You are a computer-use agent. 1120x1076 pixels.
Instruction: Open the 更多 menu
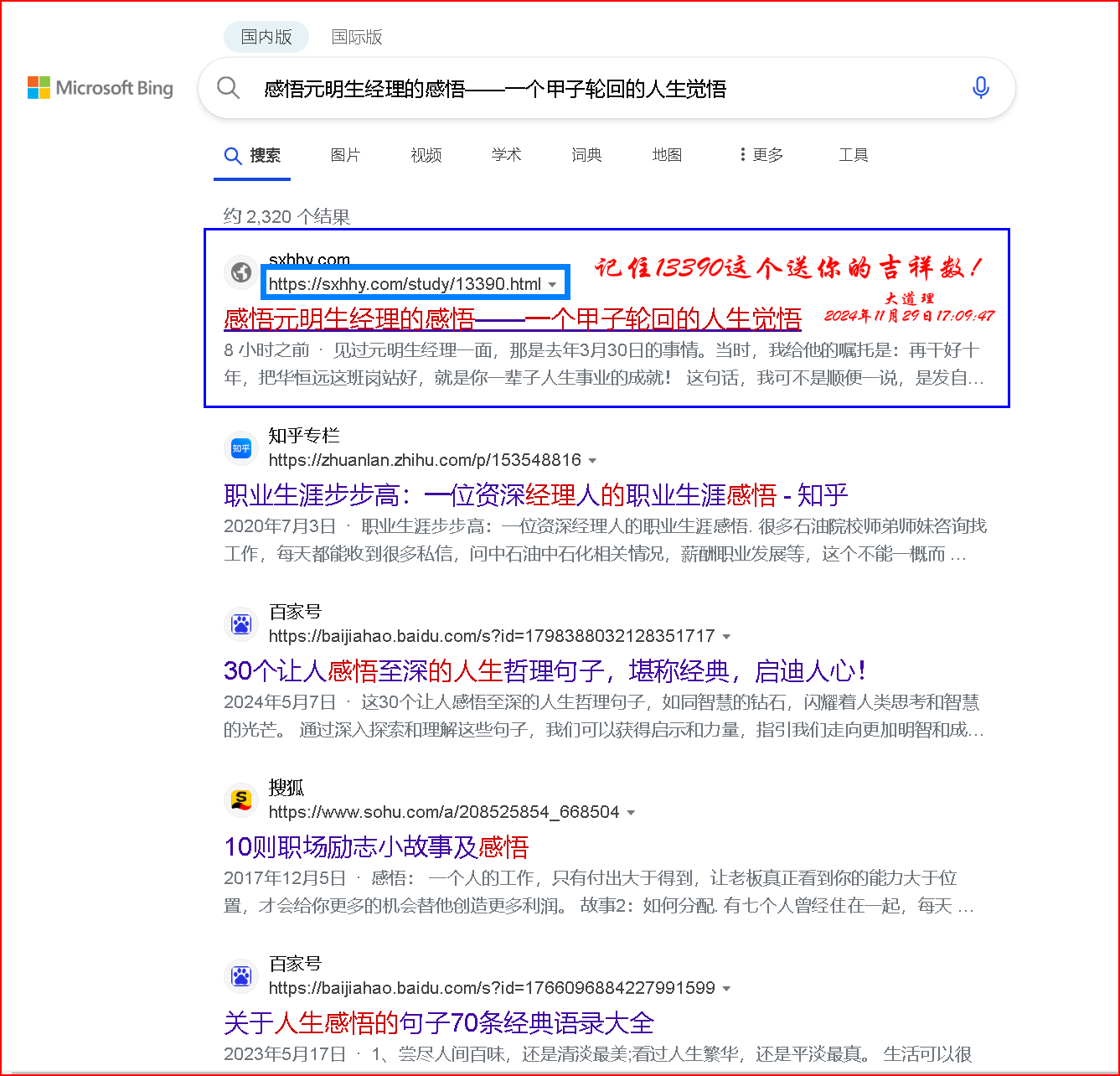761,155
